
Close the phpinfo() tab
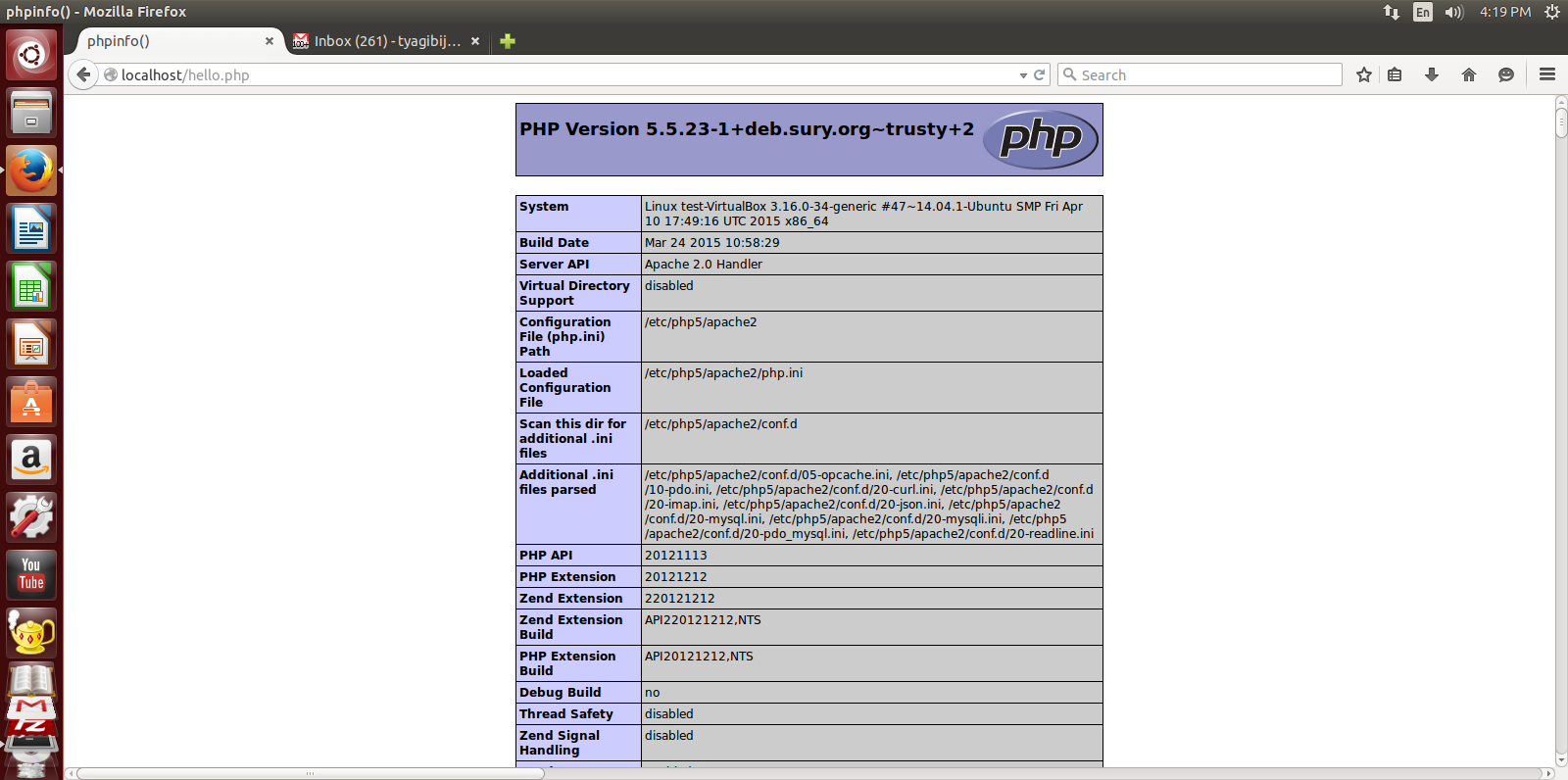[x=269, y=41]
